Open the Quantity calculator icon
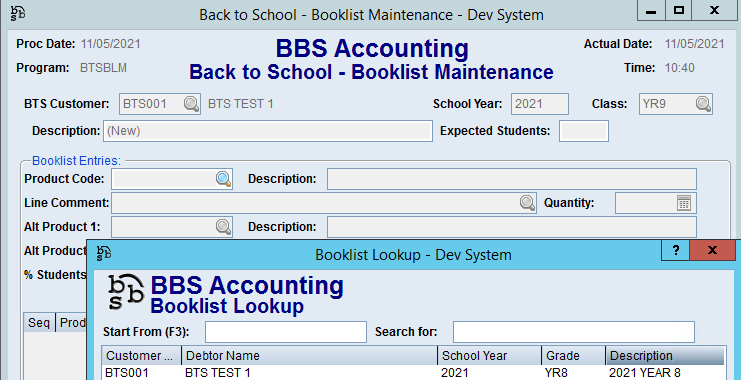 (x=684, y=203)
